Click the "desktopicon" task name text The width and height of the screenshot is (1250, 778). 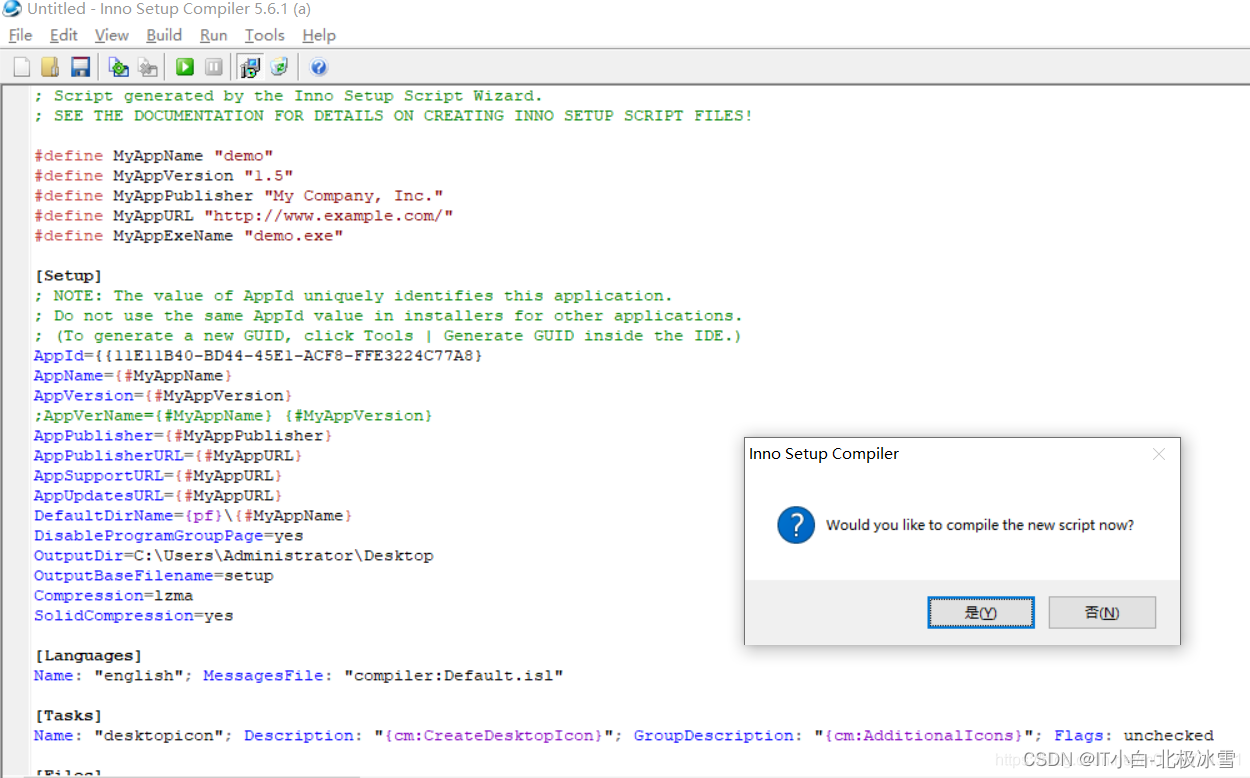(x=159, y=736)
